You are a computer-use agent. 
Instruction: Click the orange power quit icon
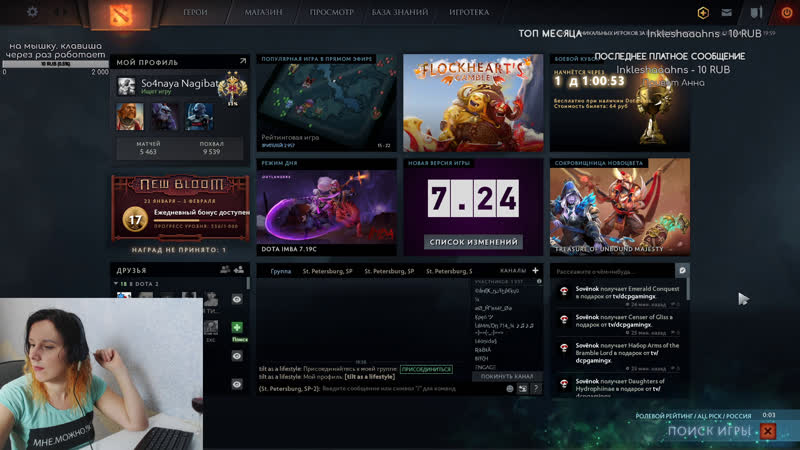point(787,13)
